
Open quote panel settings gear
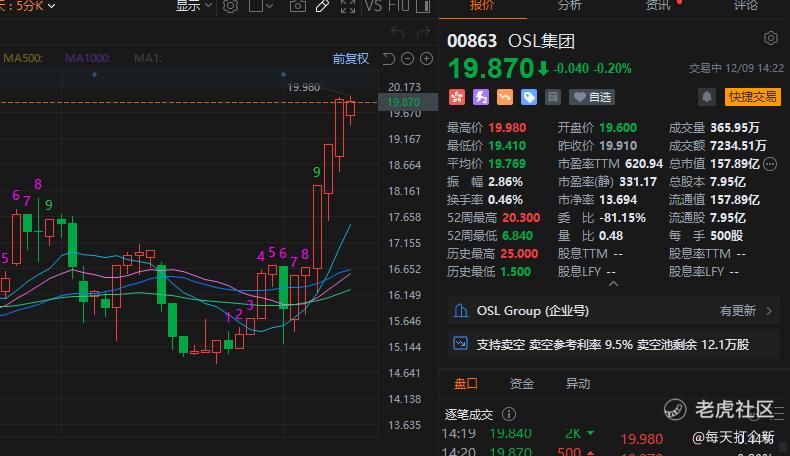(770, 38)
